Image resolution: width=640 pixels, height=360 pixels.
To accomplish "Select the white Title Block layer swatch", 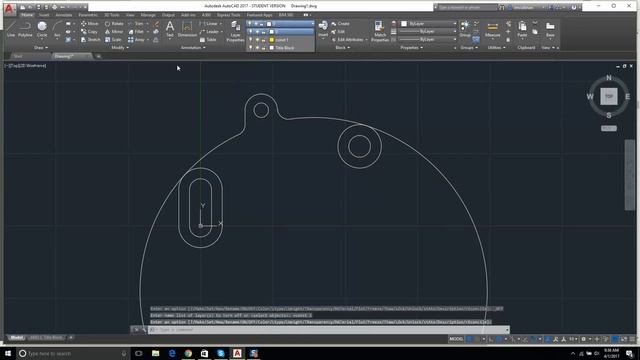I will 271,48.
